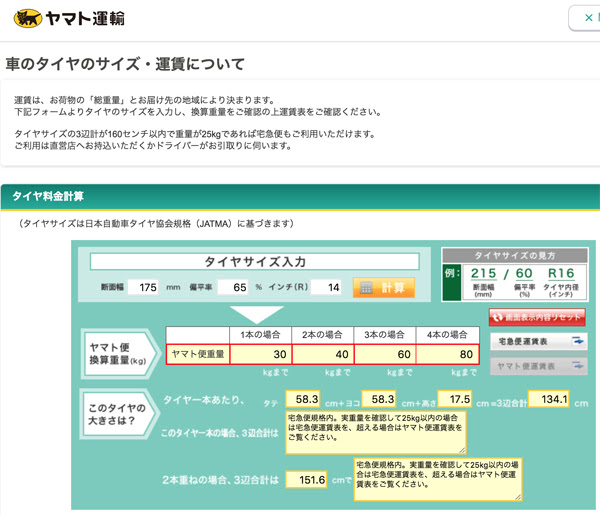Image resolution: width=600 pixels, height=516 pixels.
Task: Click the 2本の場合 column header
Action: tap(323, 335)
